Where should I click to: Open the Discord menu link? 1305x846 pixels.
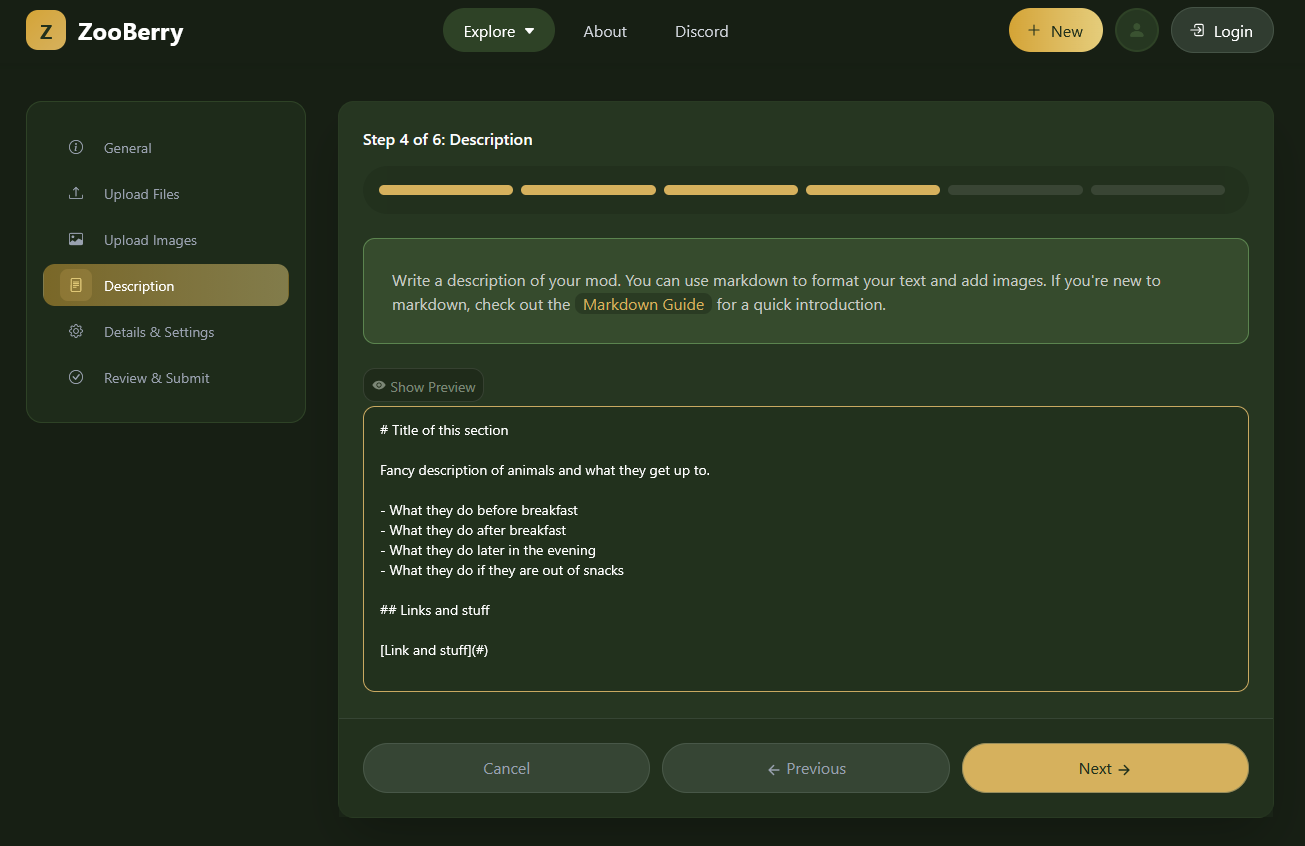point(701,31)
